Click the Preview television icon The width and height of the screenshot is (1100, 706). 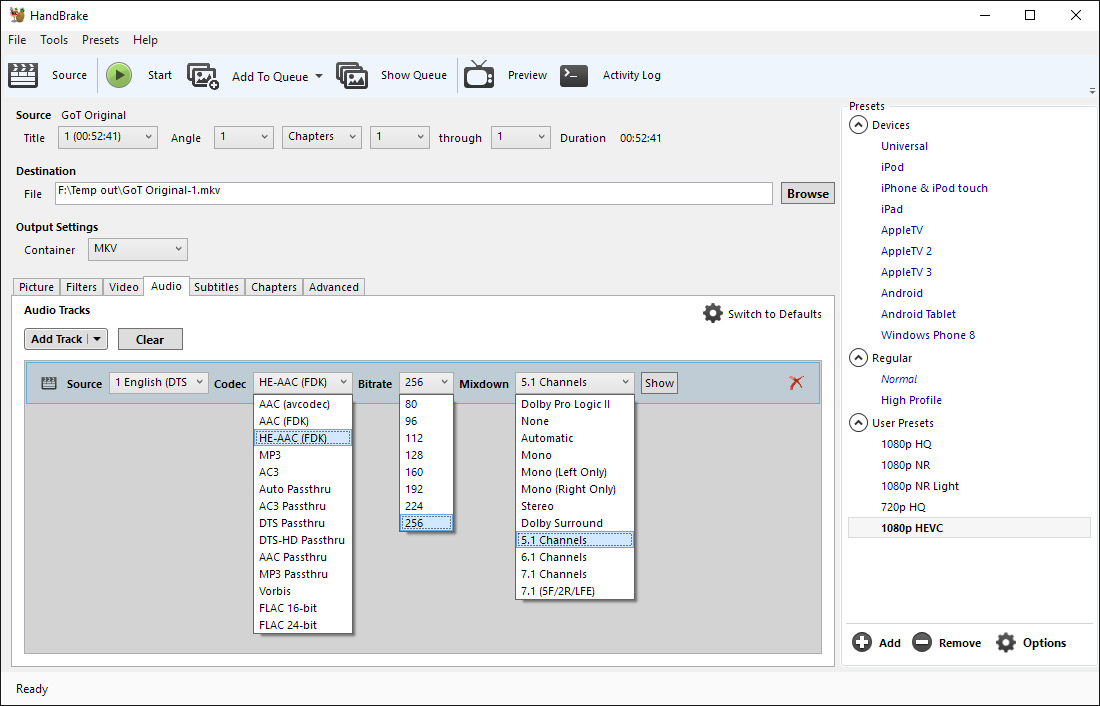[x=479, y=75]
